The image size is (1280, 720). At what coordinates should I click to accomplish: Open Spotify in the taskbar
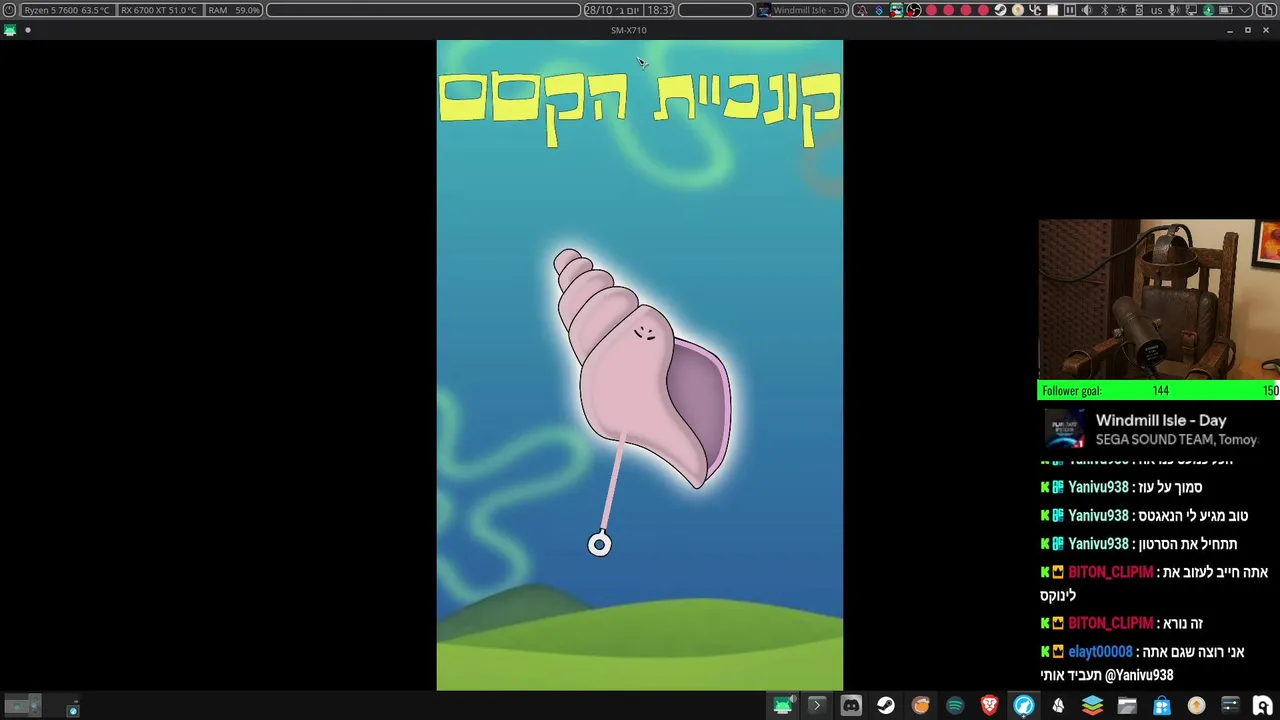point(955,706)
